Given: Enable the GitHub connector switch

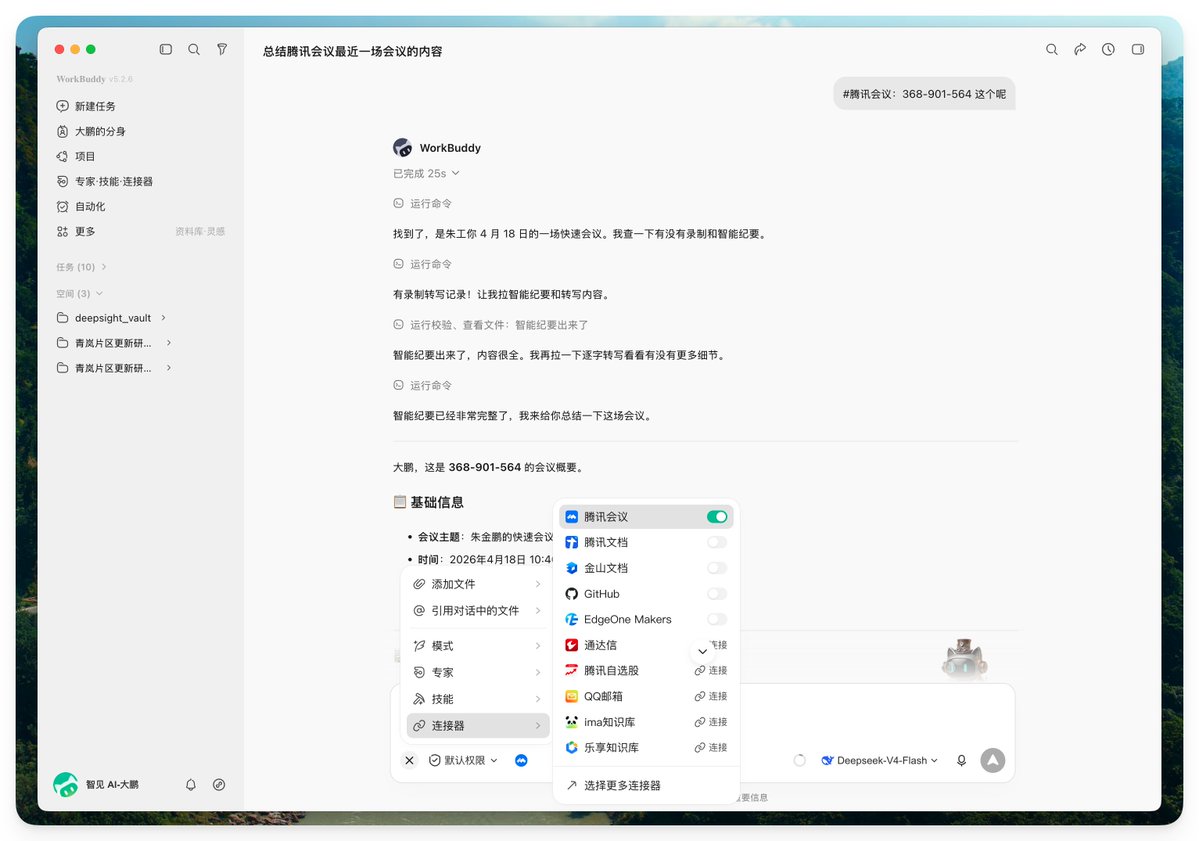Looking at the screenshot, I should (x=717, y=594).
